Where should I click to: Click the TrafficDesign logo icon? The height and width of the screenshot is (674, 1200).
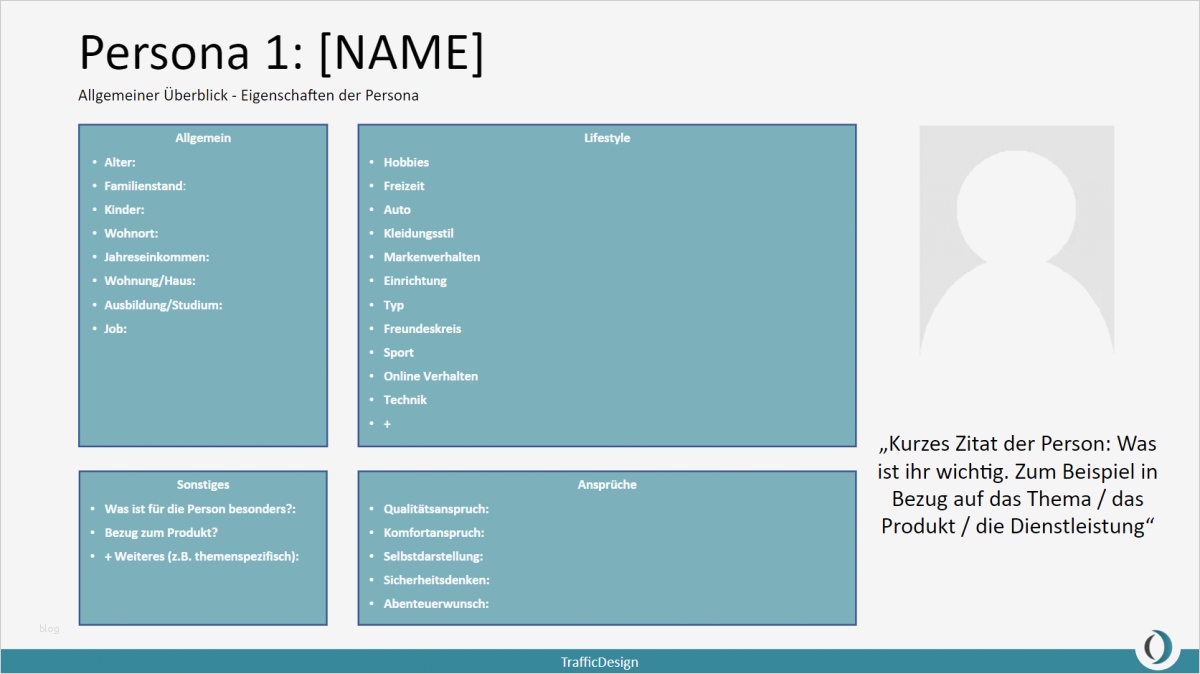pos(1157,648)
